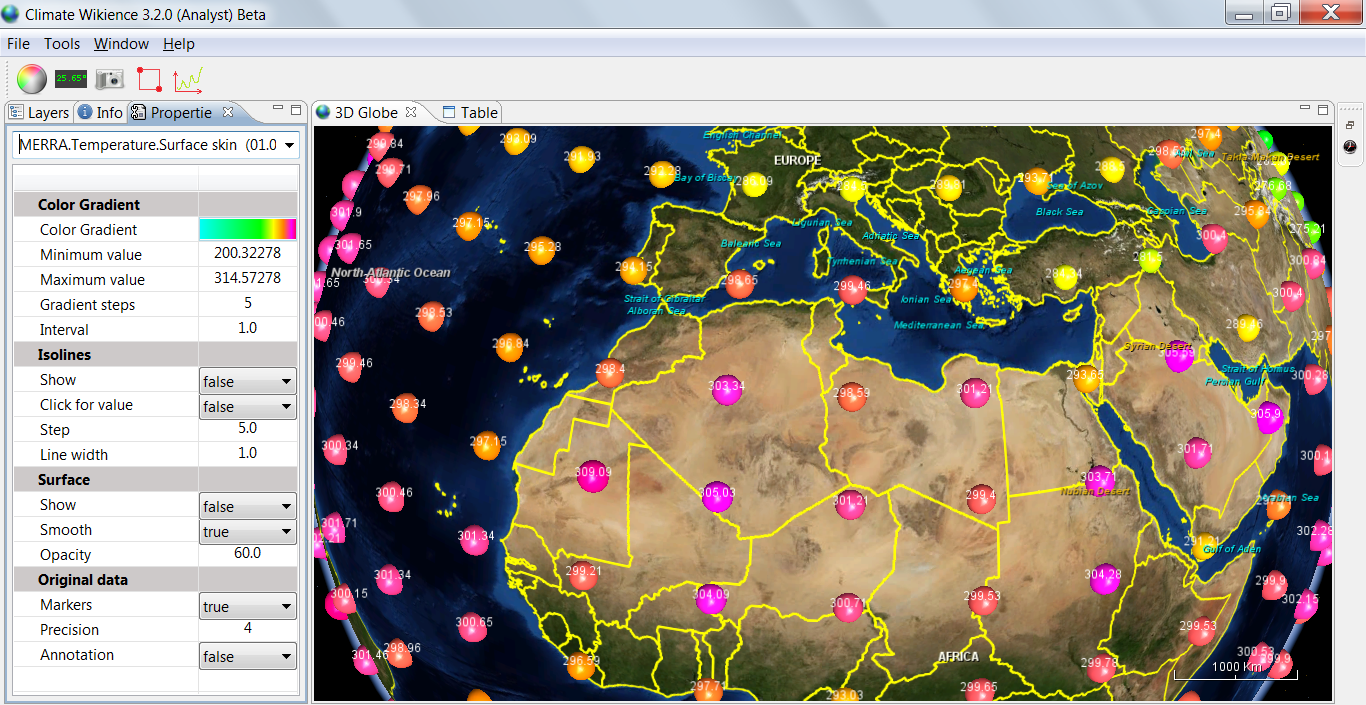Select the 305.9 marker
The image size is (1366, 705).
coord(1268,416)
